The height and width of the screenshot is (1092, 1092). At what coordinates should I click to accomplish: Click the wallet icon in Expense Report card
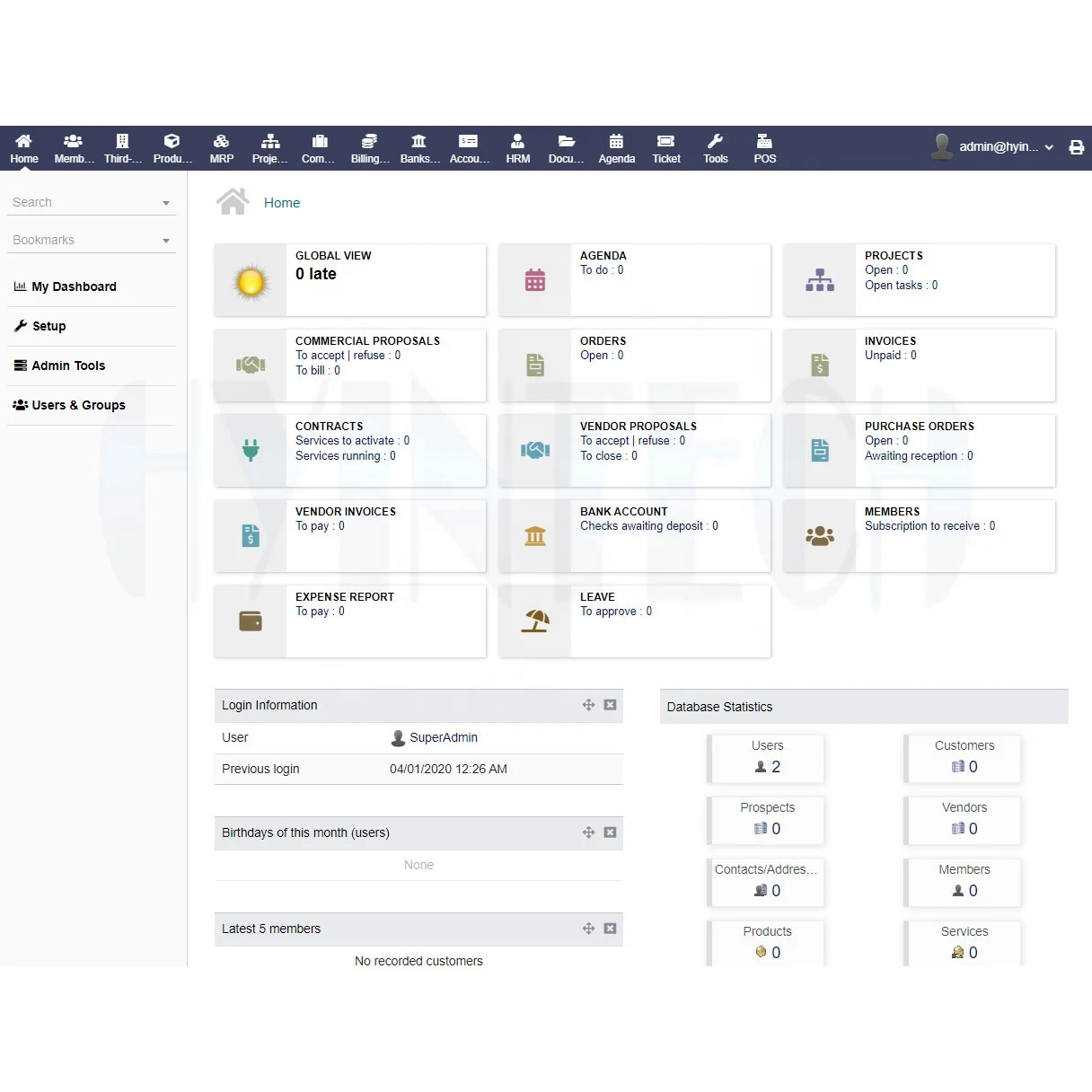click(251, 621)
